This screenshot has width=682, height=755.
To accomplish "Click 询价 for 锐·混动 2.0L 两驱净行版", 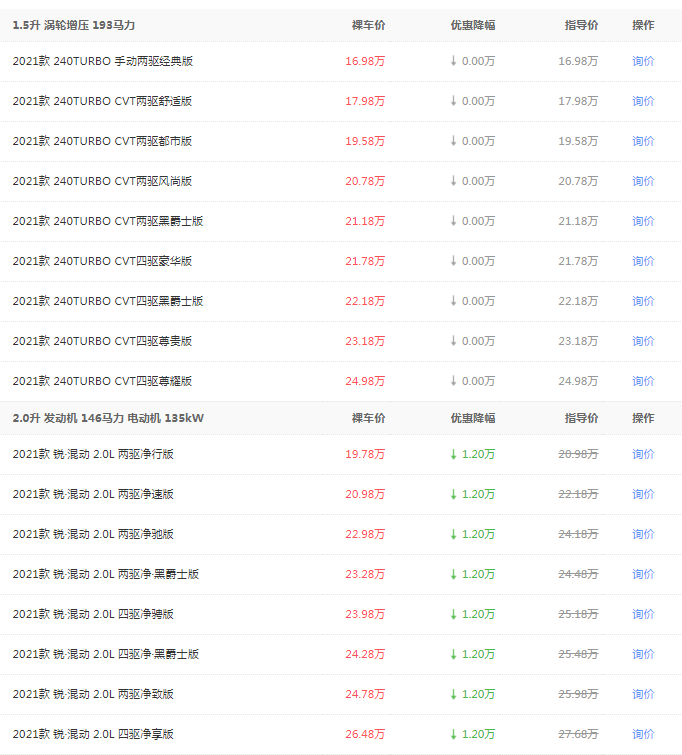I will pos(643,454).
